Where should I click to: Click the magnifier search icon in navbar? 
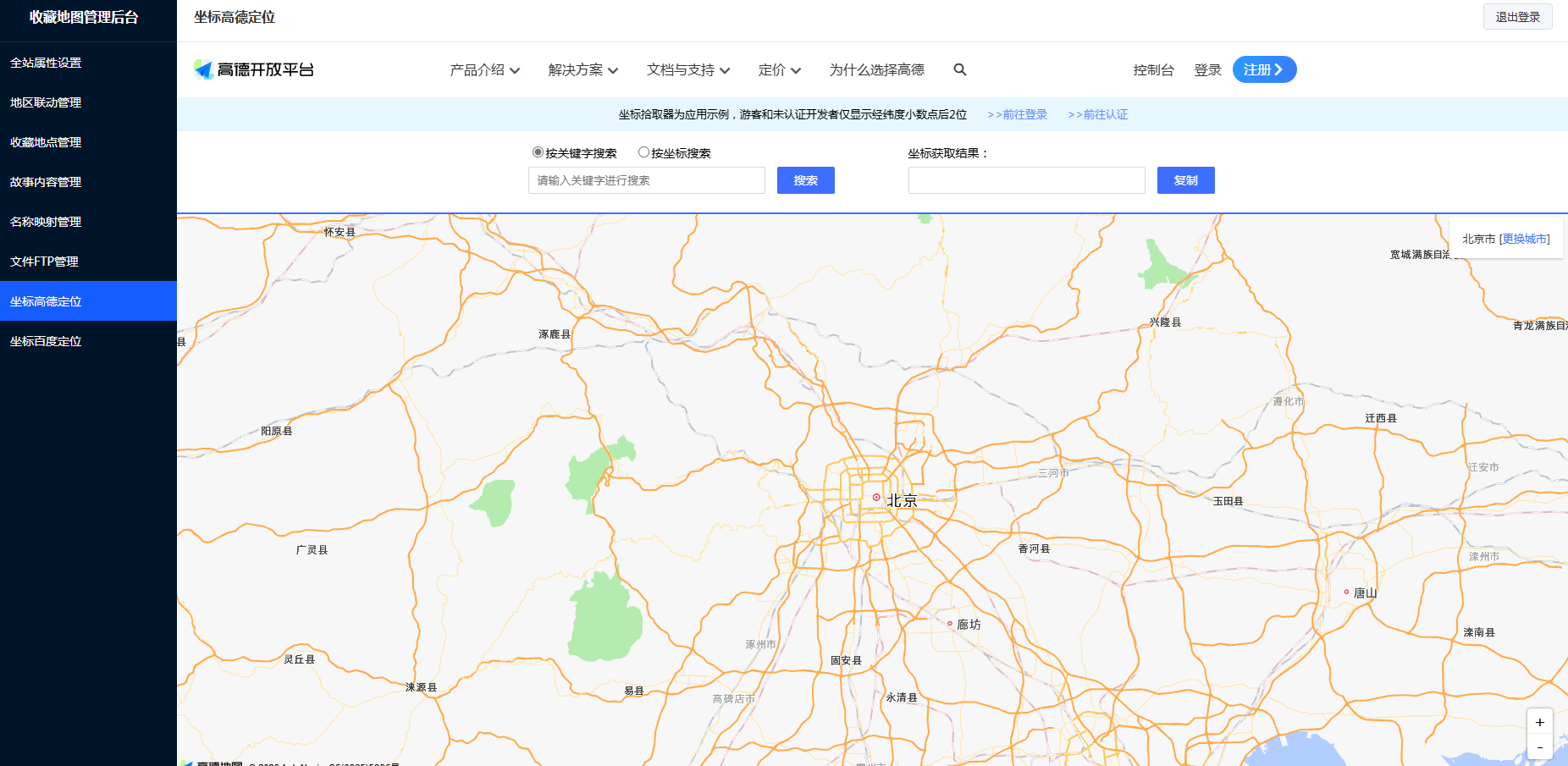pyautogui.click(x=960, y=69)
